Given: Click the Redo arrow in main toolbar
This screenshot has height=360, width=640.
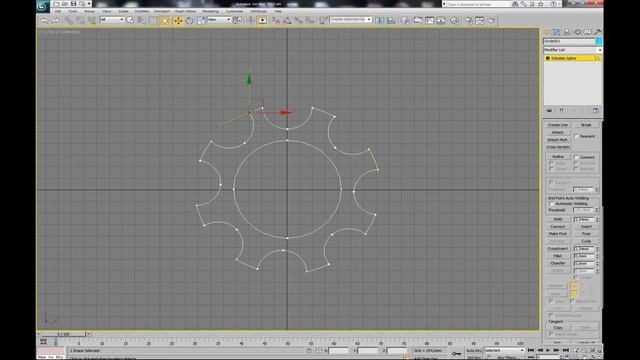Looking at the screenshot, I should pos(55,20).
